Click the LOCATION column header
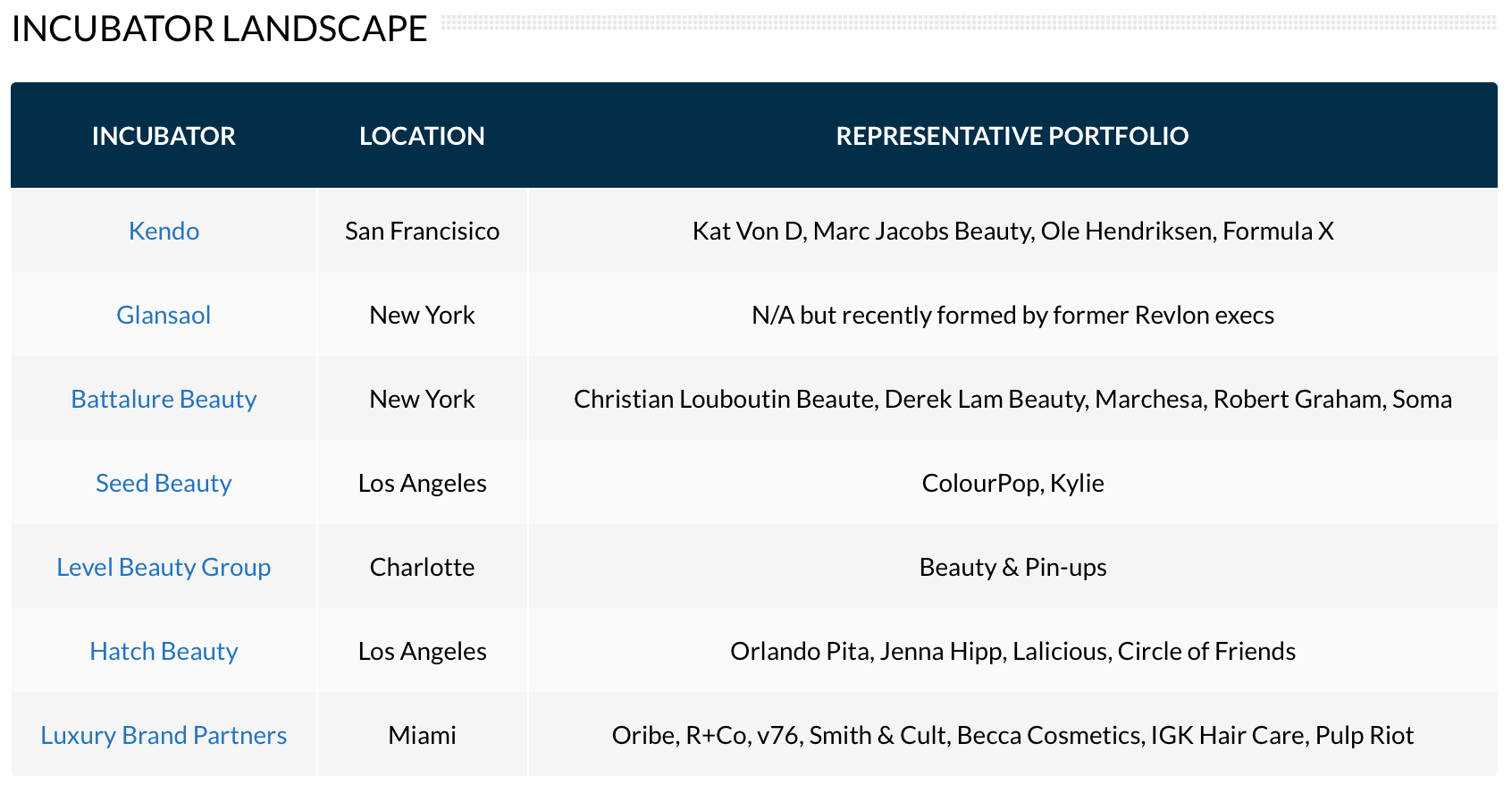Screen dimensions: 1512x794 click(x=422, y=136)
